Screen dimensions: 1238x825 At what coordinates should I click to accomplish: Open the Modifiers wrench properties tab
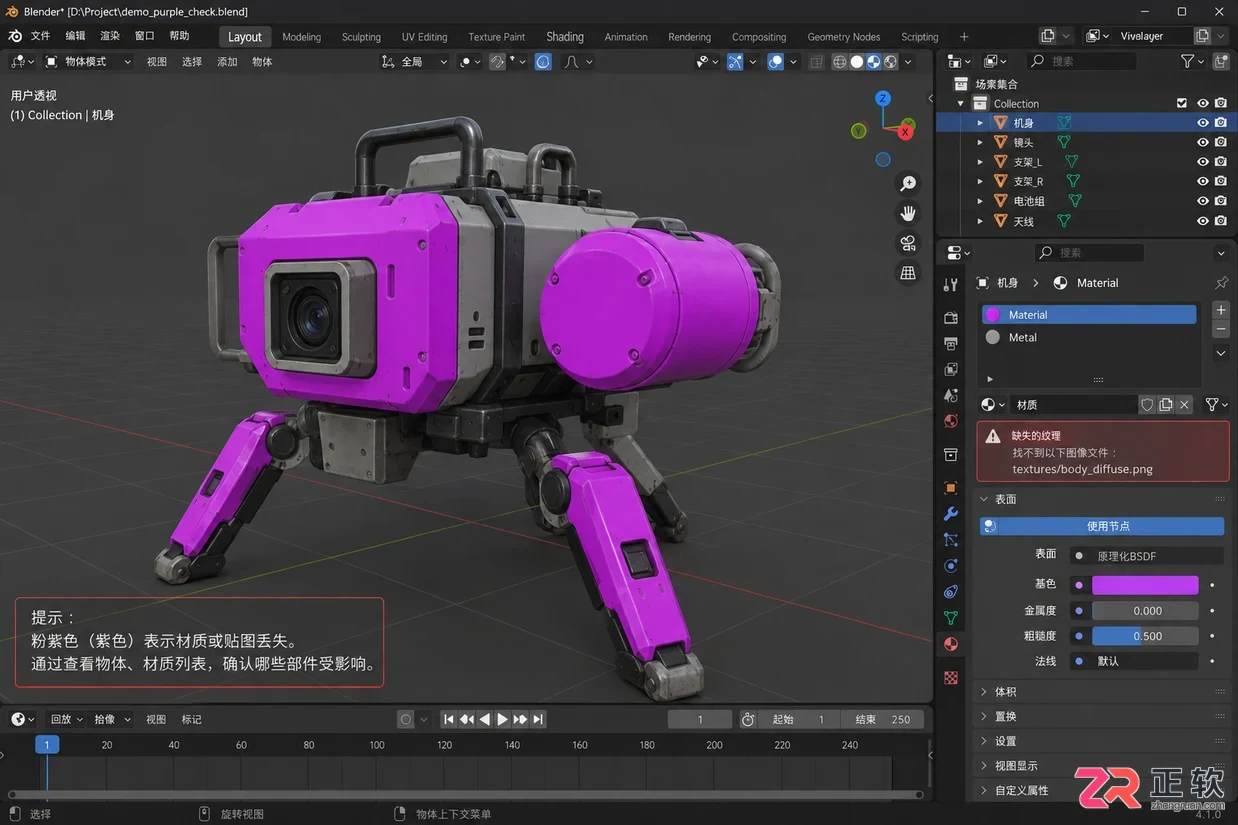(x=951, y=514)
